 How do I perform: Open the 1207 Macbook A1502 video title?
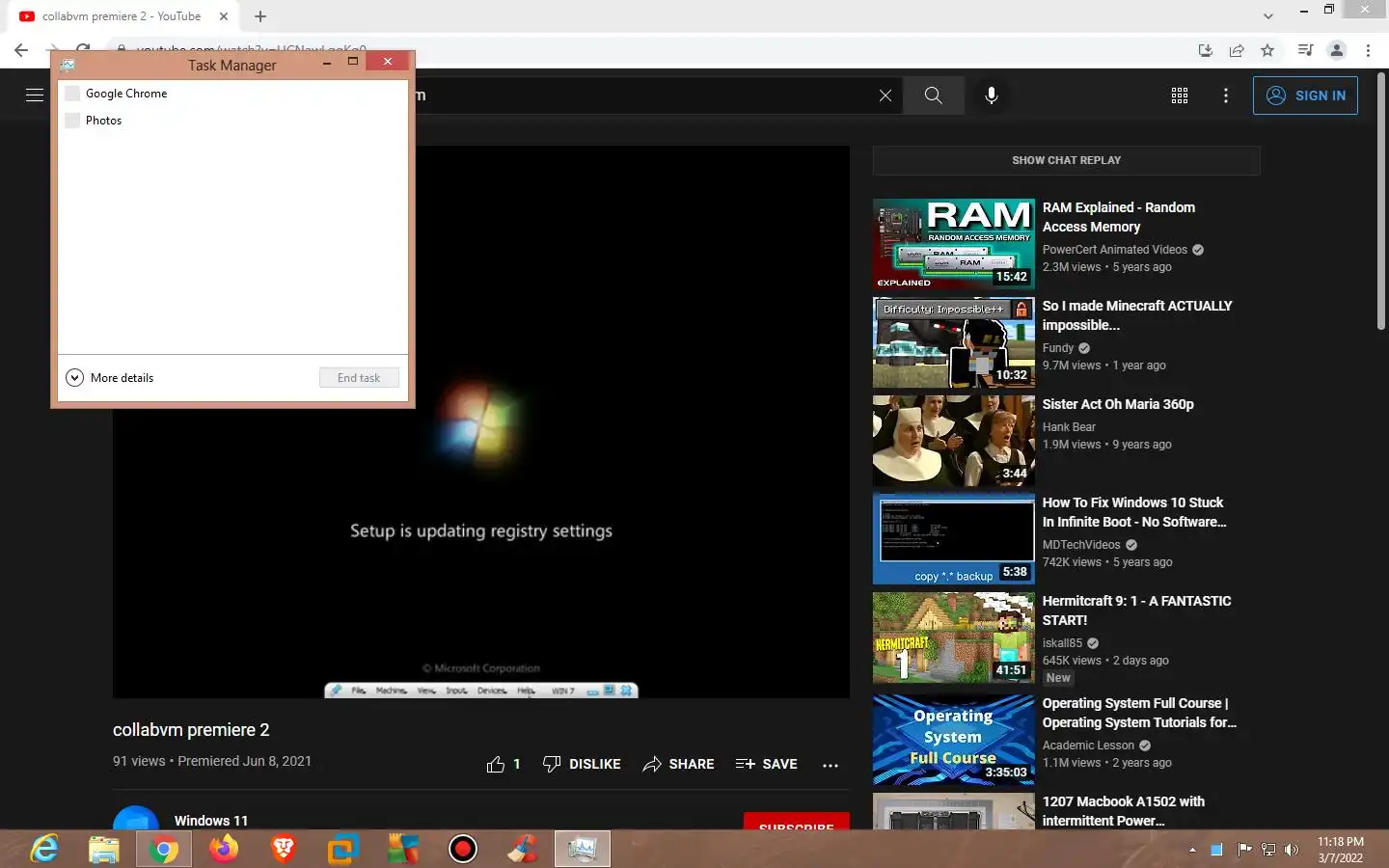point(1124,811)
